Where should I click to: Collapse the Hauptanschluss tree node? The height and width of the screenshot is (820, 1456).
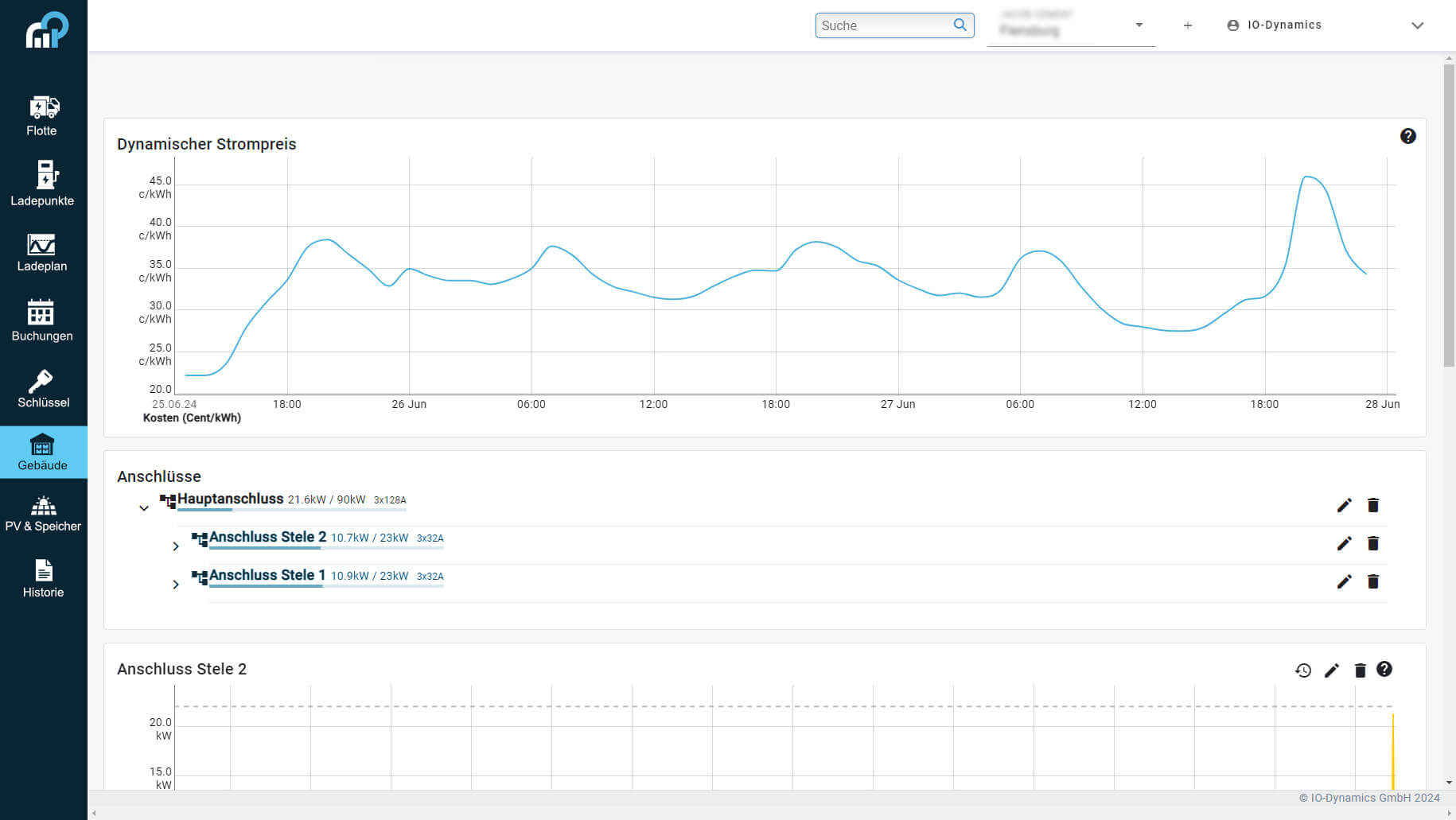(144, 507)
